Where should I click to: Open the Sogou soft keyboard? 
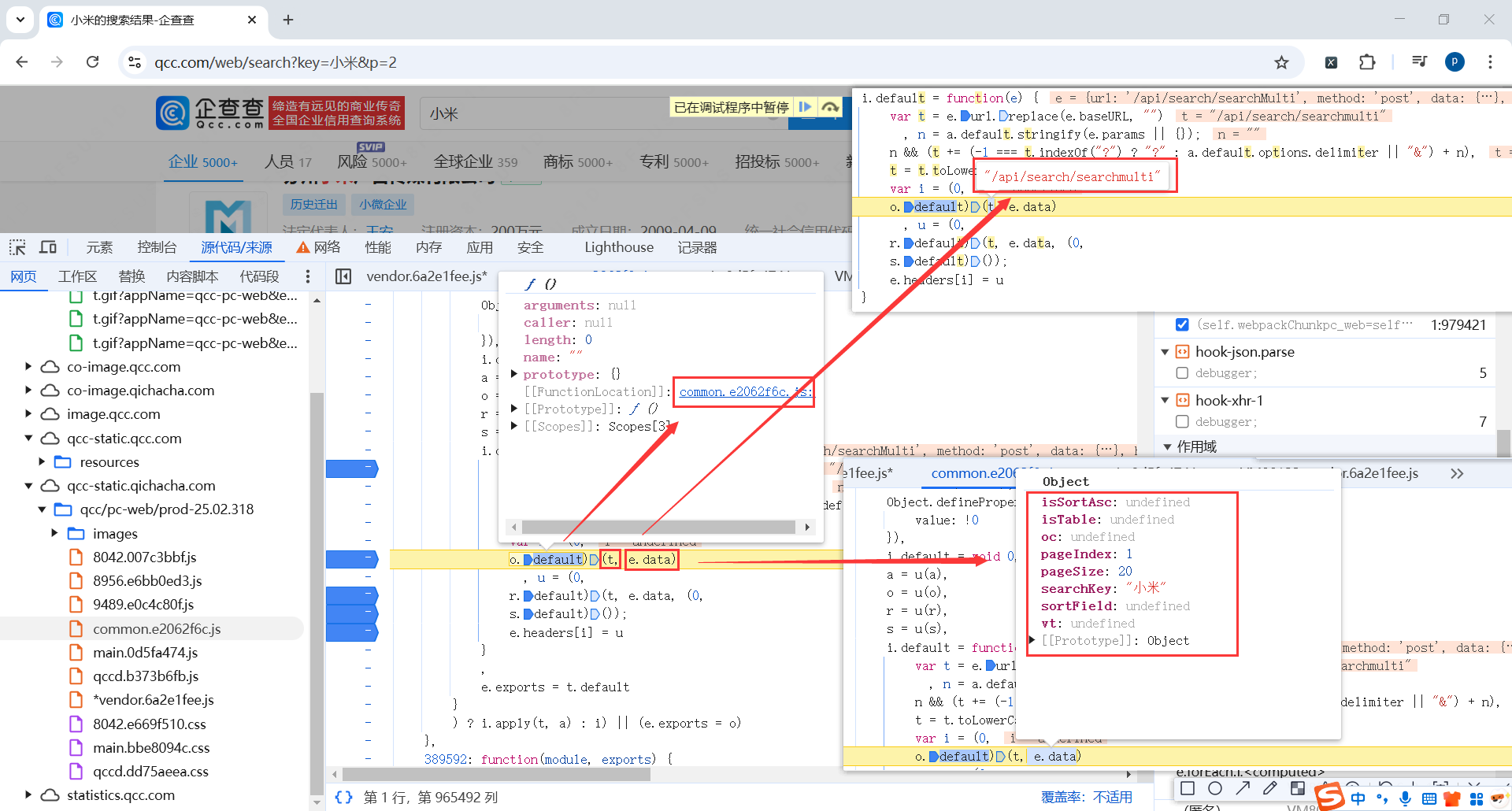(1429, 798)
